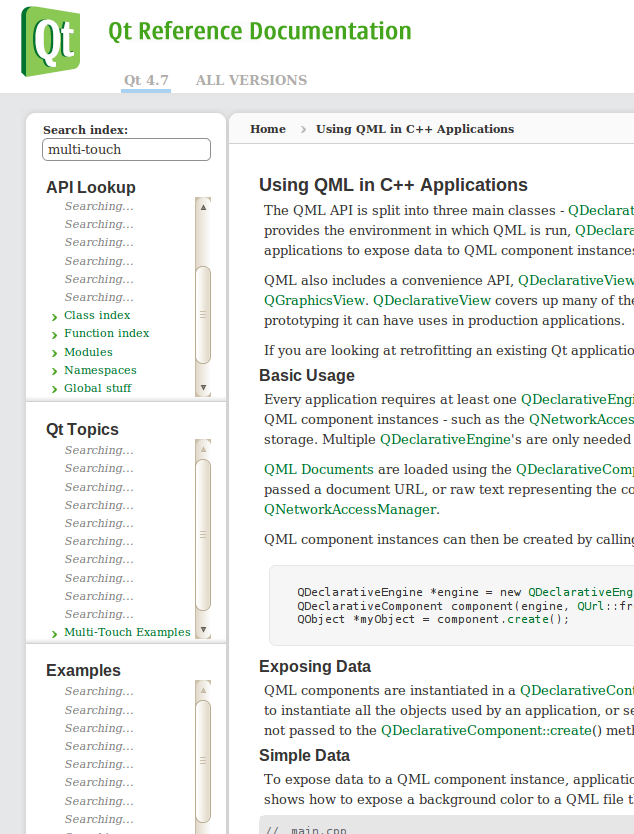Screen dimensions: 634x834
Task: Click the arrow bullet beside Multi-Touch Examples
Action: (x=54, y=634)
